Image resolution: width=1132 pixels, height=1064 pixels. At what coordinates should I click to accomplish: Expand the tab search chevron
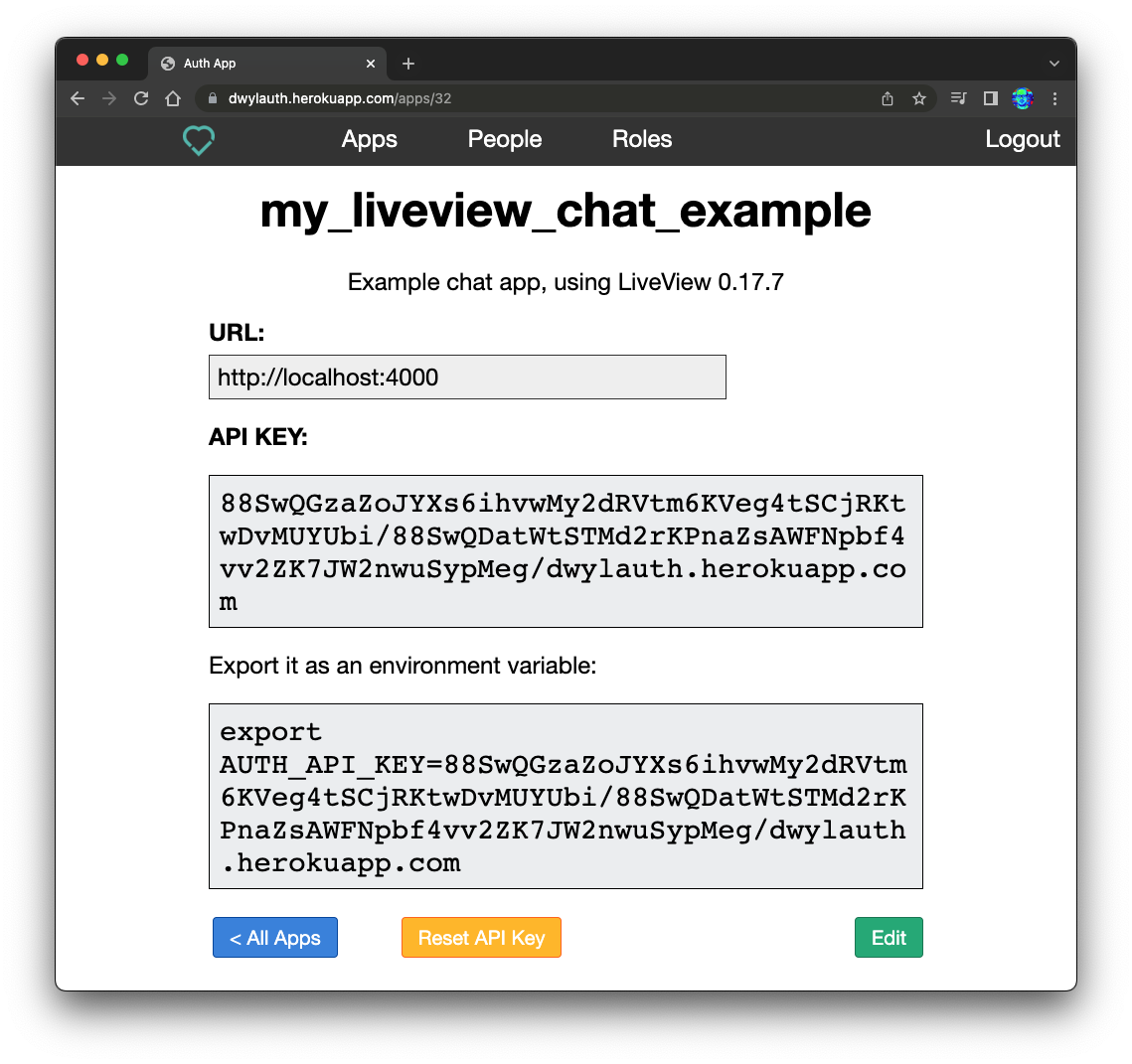click(1054, 64)
